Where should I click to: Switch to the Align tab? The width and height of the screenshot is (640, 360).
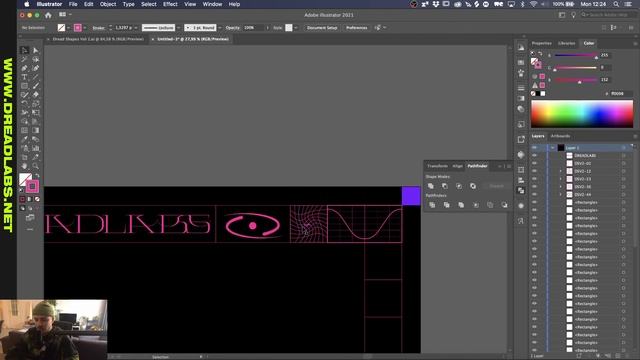[x=458, y=166]
